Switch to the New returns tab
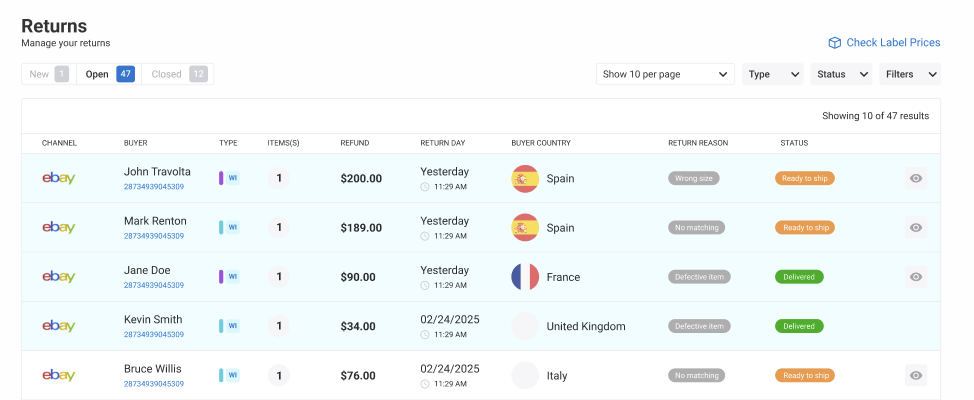Image resolution: width=974 pixels, height=400 pixels. tap(48, 74)
